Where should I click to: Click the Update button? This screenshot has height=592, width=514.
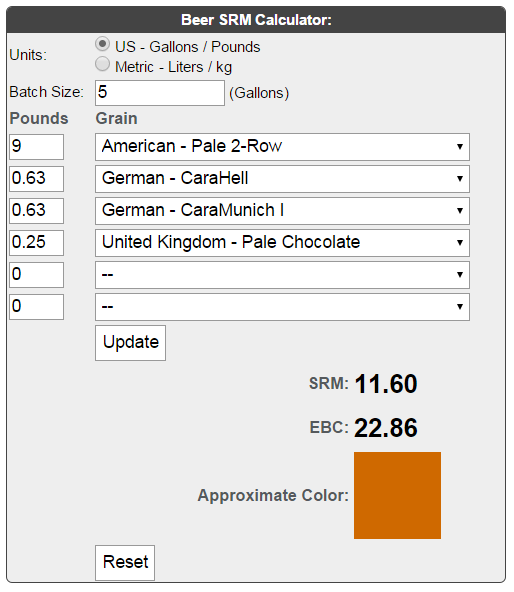[130, 343]
